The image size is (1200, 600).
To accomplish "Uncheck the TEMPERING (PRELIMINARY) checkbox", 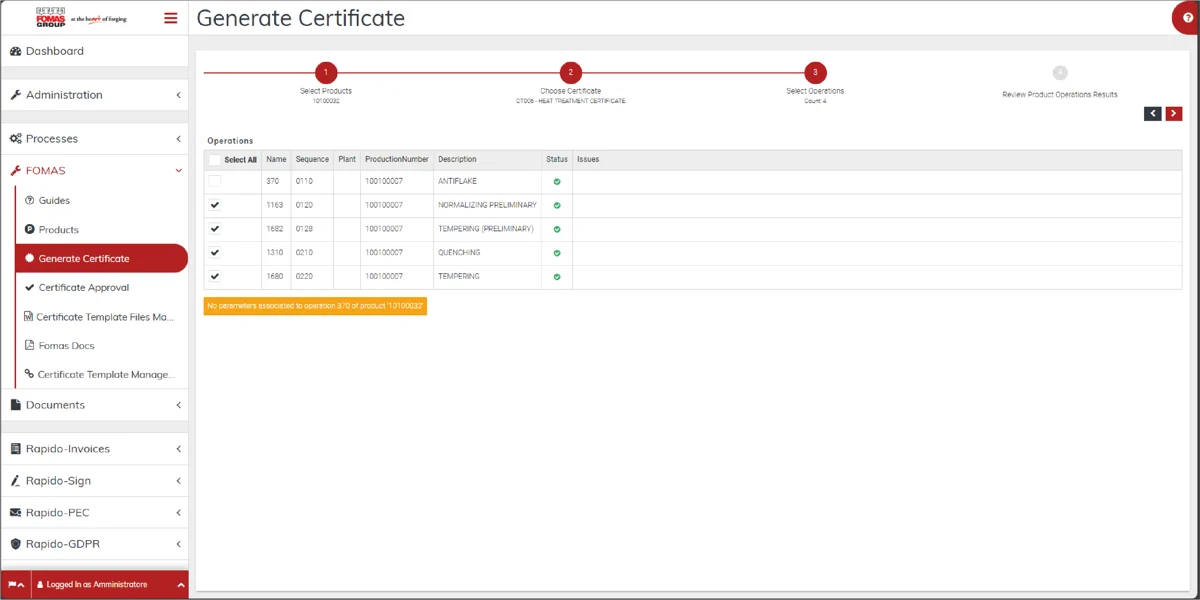I will click(x=215, y=229).
